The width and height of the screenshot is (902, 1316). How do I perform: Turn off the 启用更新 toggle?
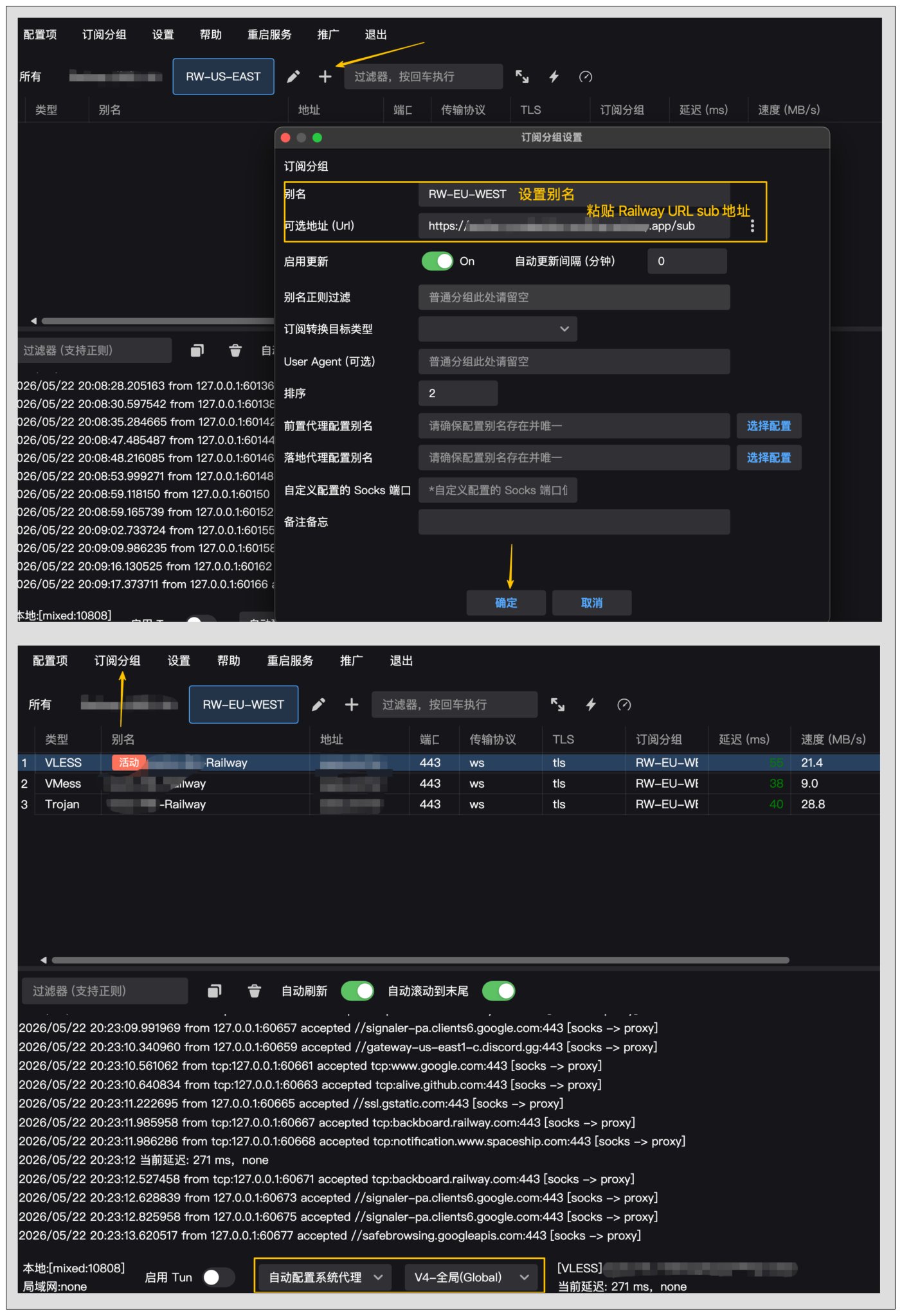coord(437,261)
